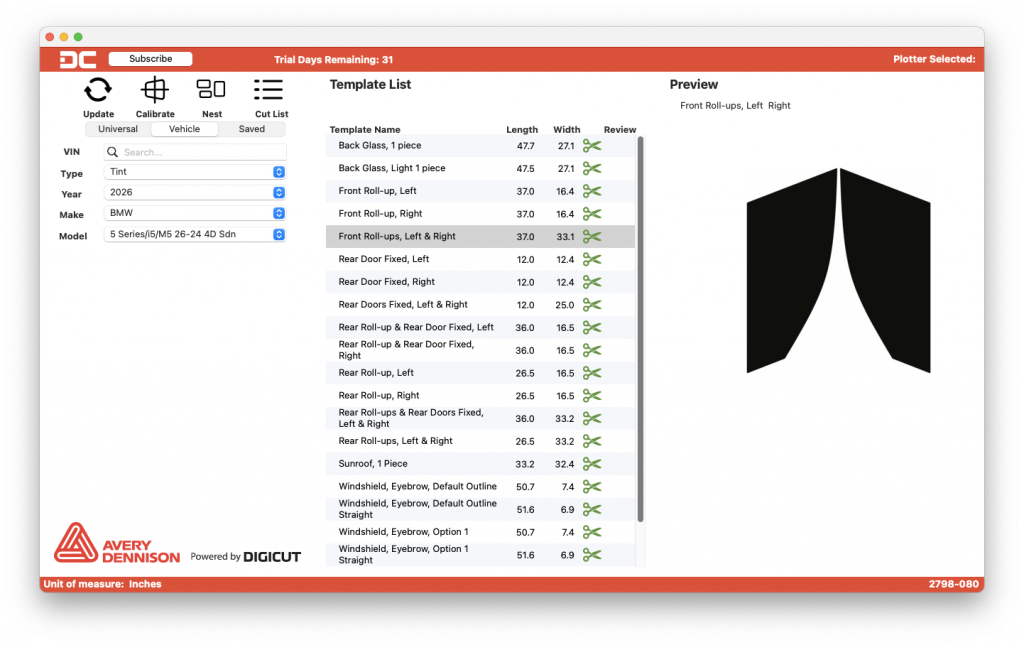This screenshot has width=1024, height=645.
Task: Click the Update refresh icon
Action: (x=98, y=91)
